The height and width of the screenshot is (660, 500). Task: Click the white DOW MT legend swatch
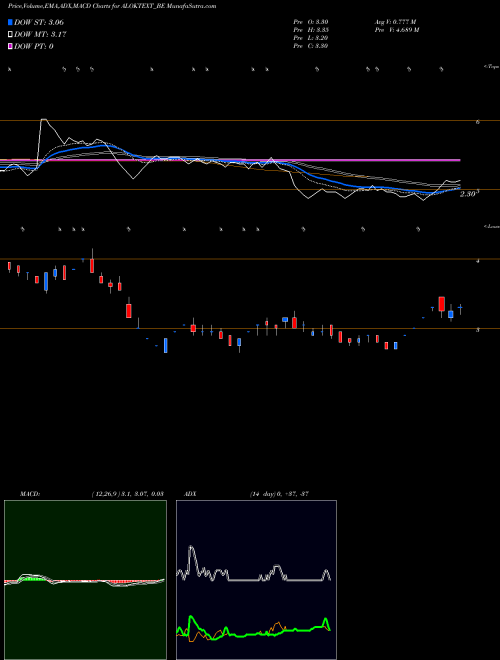coord(10,34)
